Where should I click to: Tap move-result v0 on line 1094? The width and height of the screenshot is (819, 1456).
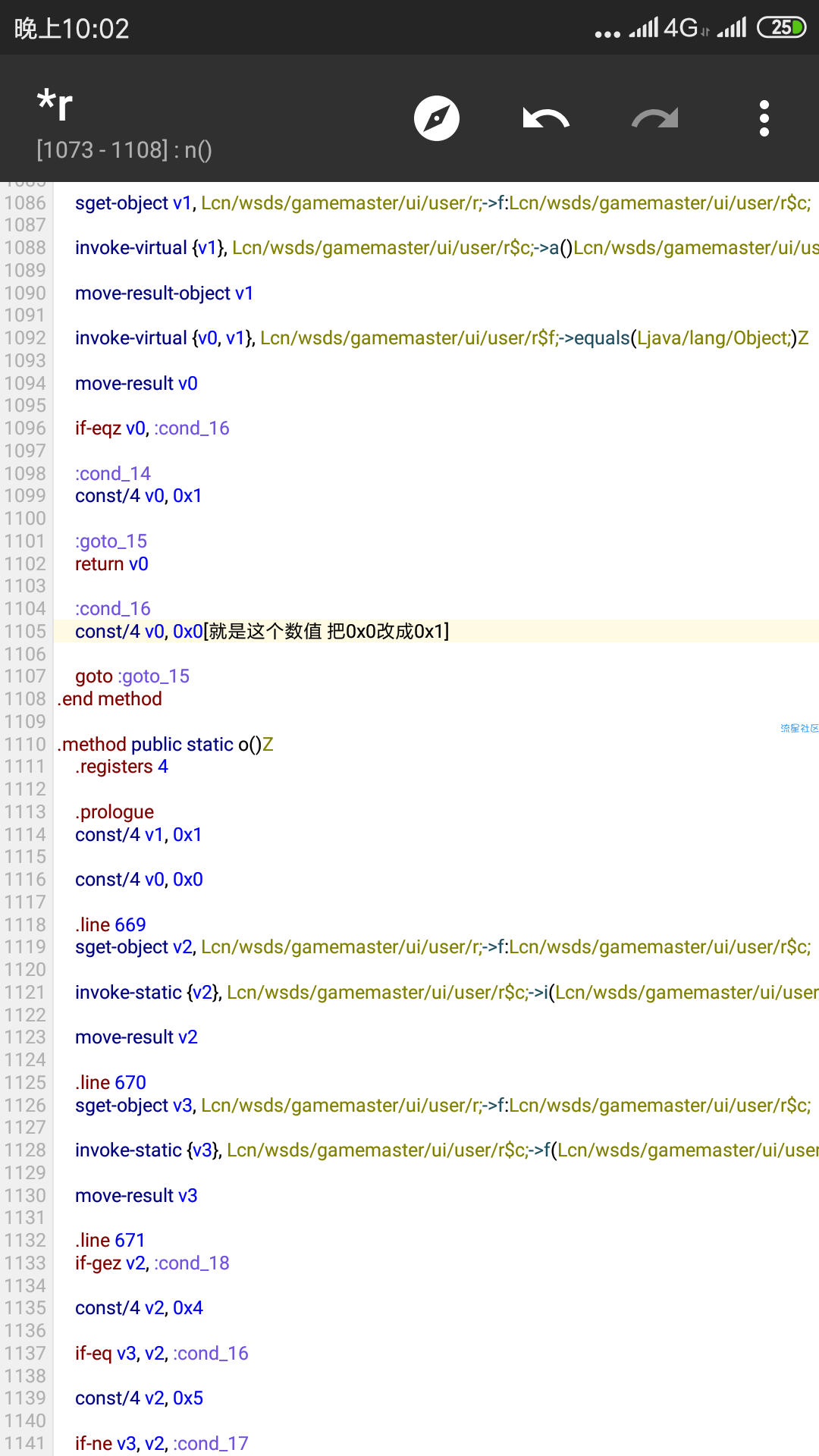pyautogui.click(x=136, y=383)
